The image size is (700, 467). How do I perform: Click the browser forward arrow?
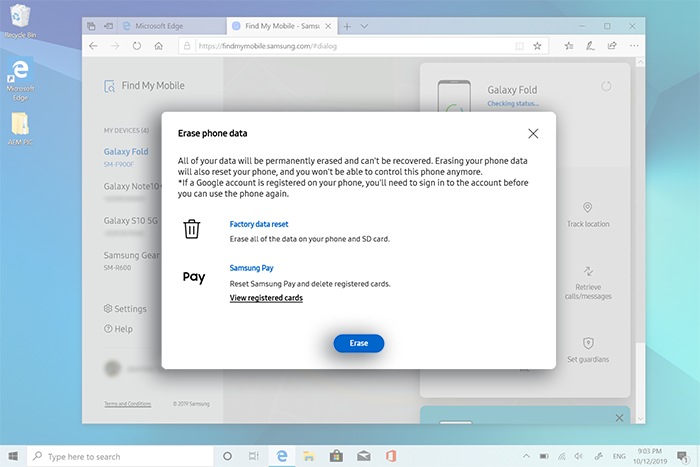(x=115, y=46)
